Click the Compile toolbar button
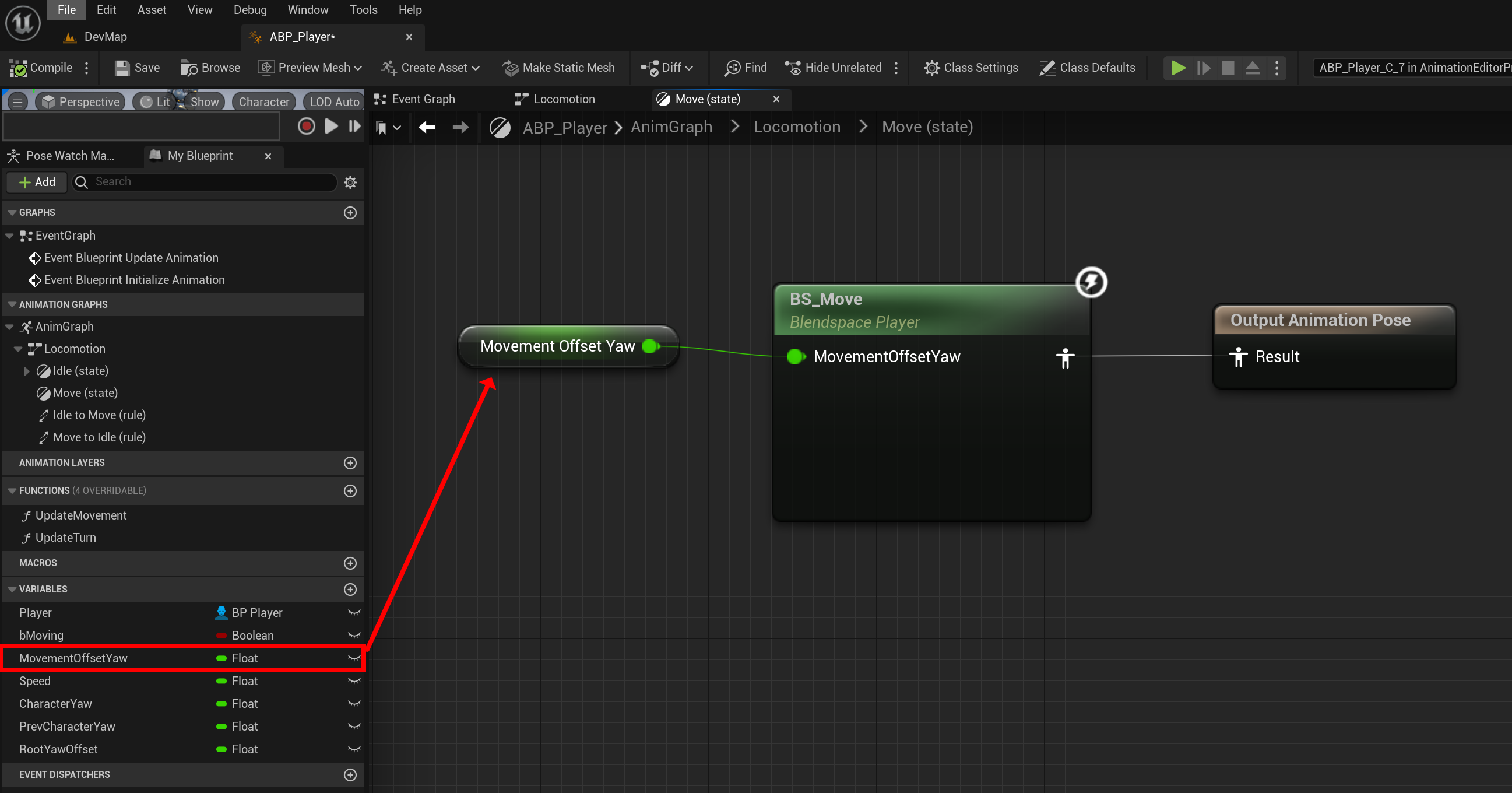This screenshot has height=793, width=1512. (41, 68)
